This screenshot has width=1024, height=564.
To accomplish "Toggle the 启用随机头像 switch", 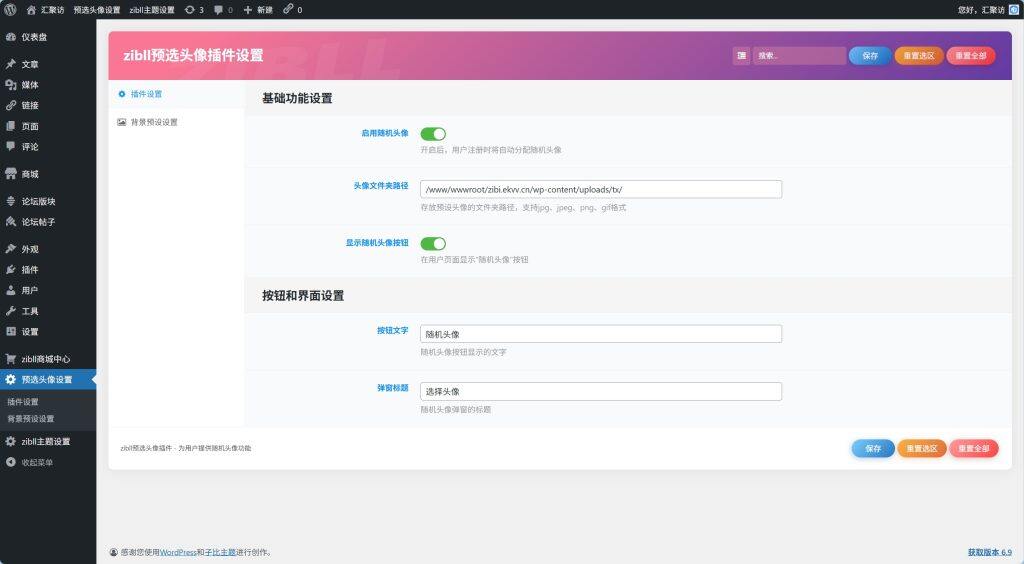I will [433, 134].
